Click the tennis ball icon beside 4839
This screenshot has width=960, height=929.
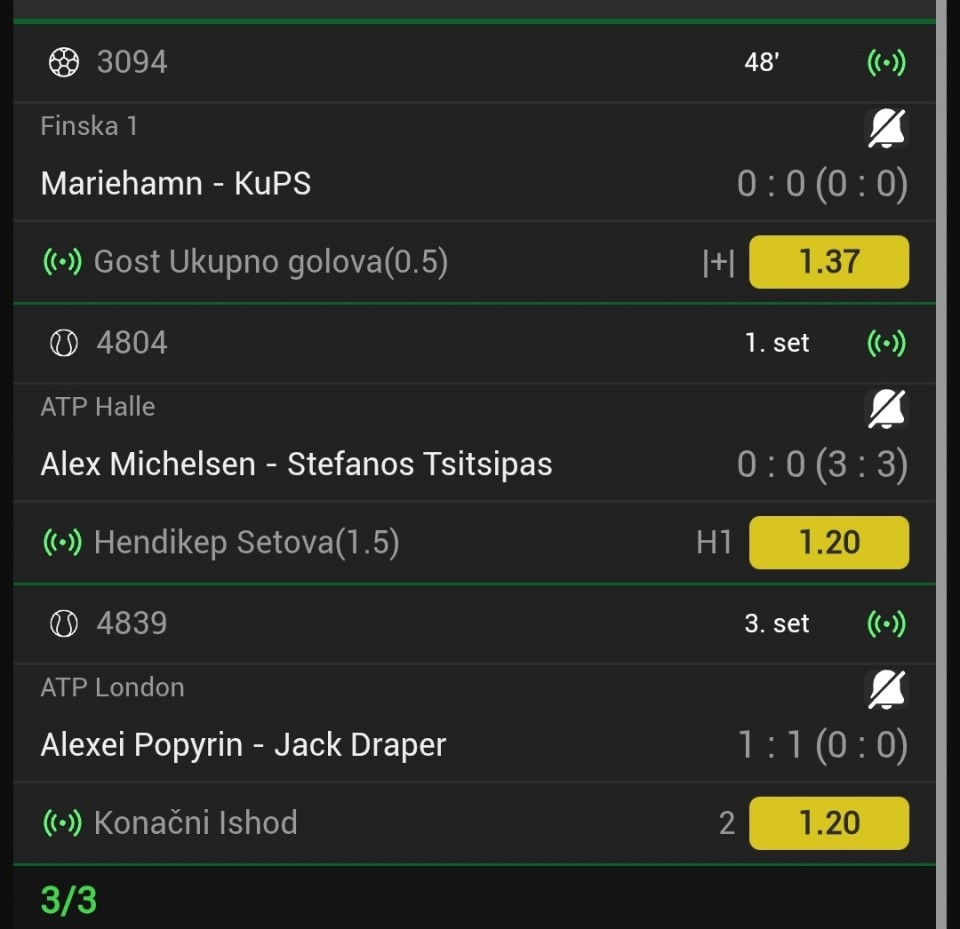pyautogui.click(x=64, y=624)
